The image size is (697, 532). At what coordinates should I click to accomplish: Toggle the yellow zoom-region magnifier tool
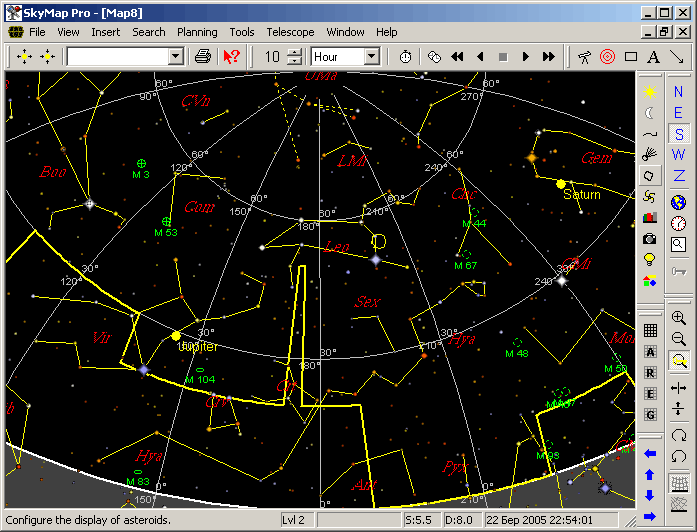point(678,360)
